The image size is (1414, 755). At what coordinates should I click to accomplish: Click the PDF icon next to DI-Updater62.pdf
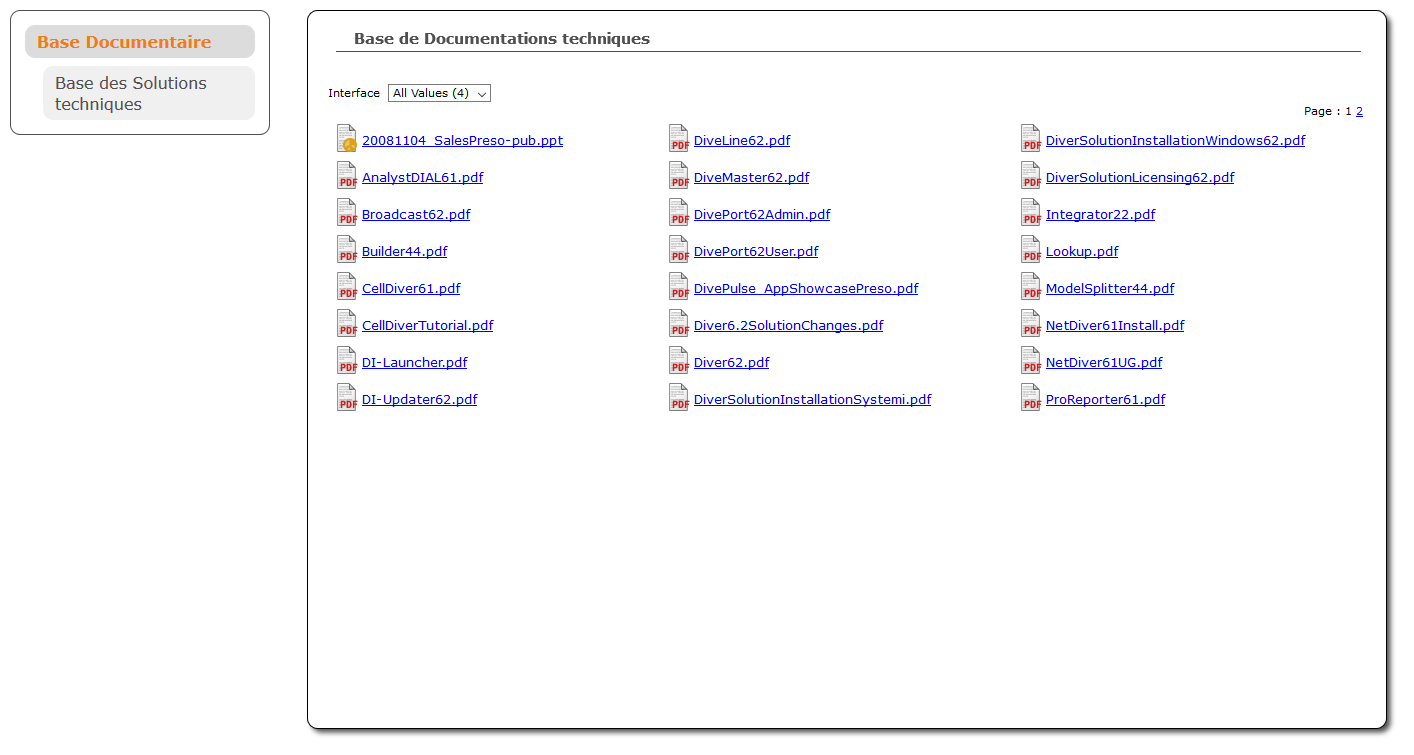(x=347, y=397)
